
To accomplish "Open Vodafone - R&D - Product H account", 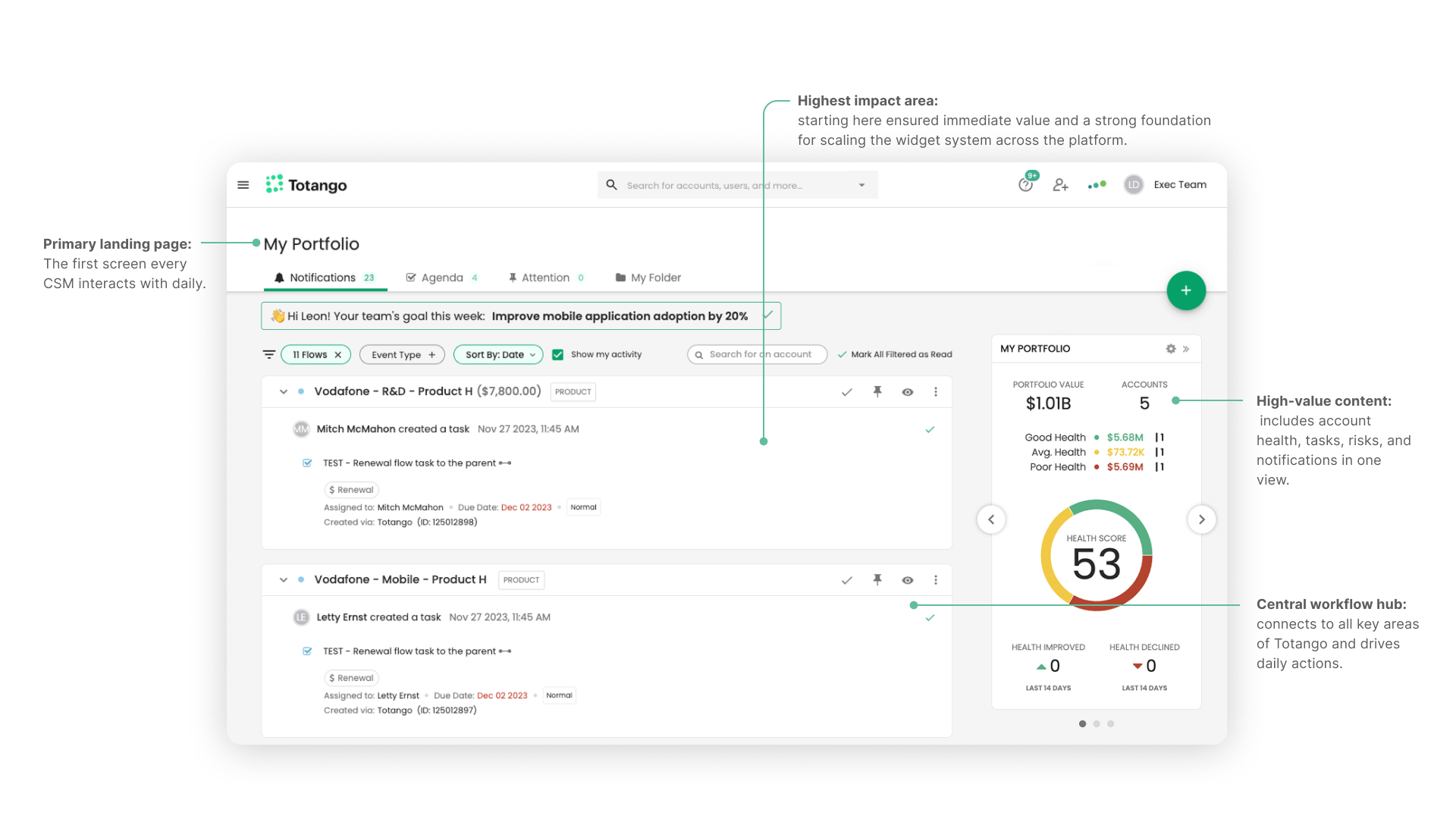I will 393,391.
